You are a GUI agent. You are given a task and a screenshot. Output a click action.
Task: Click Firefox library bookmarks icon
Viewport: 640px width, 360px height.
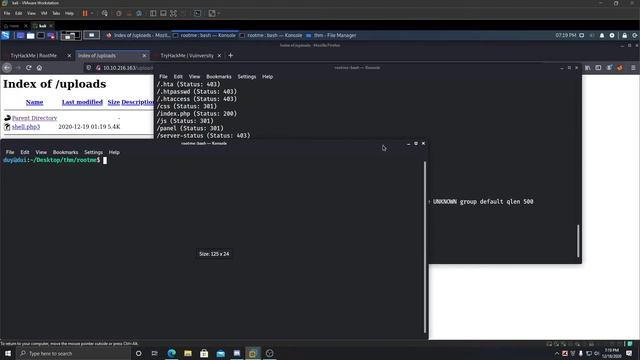click(x=588, y=68)
